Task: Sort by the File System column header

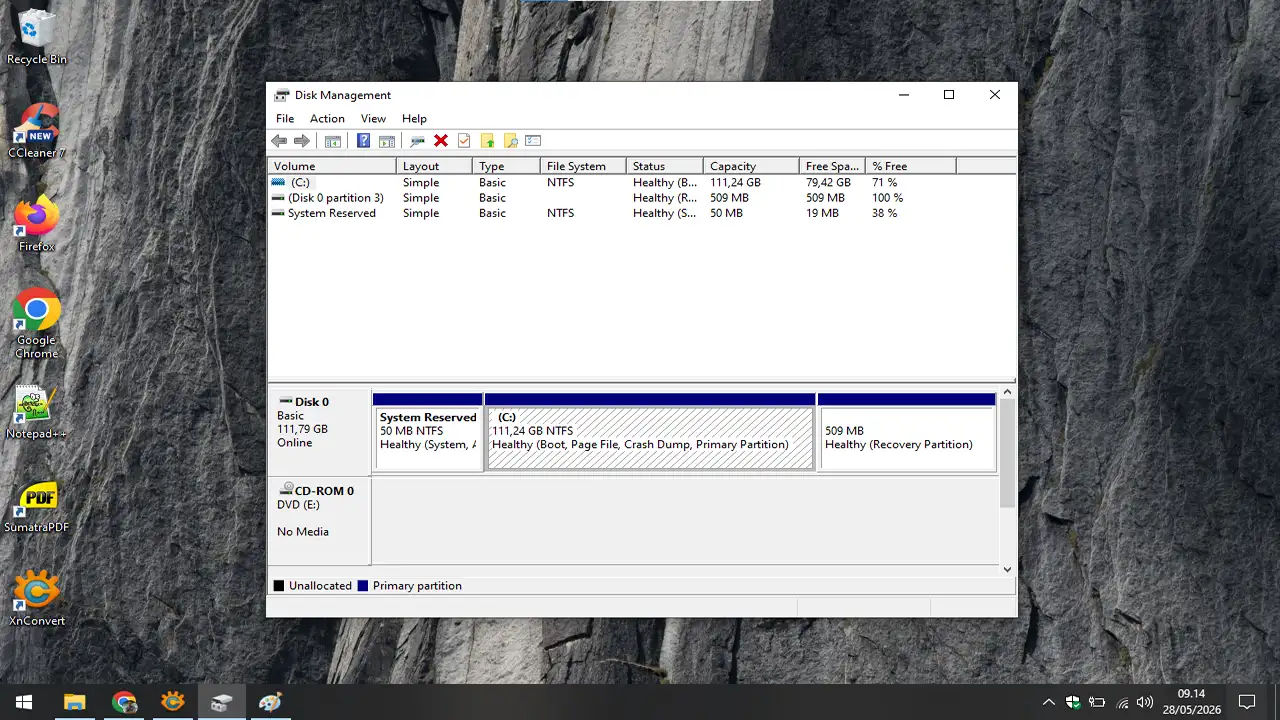Action: (x=583, y=166)
